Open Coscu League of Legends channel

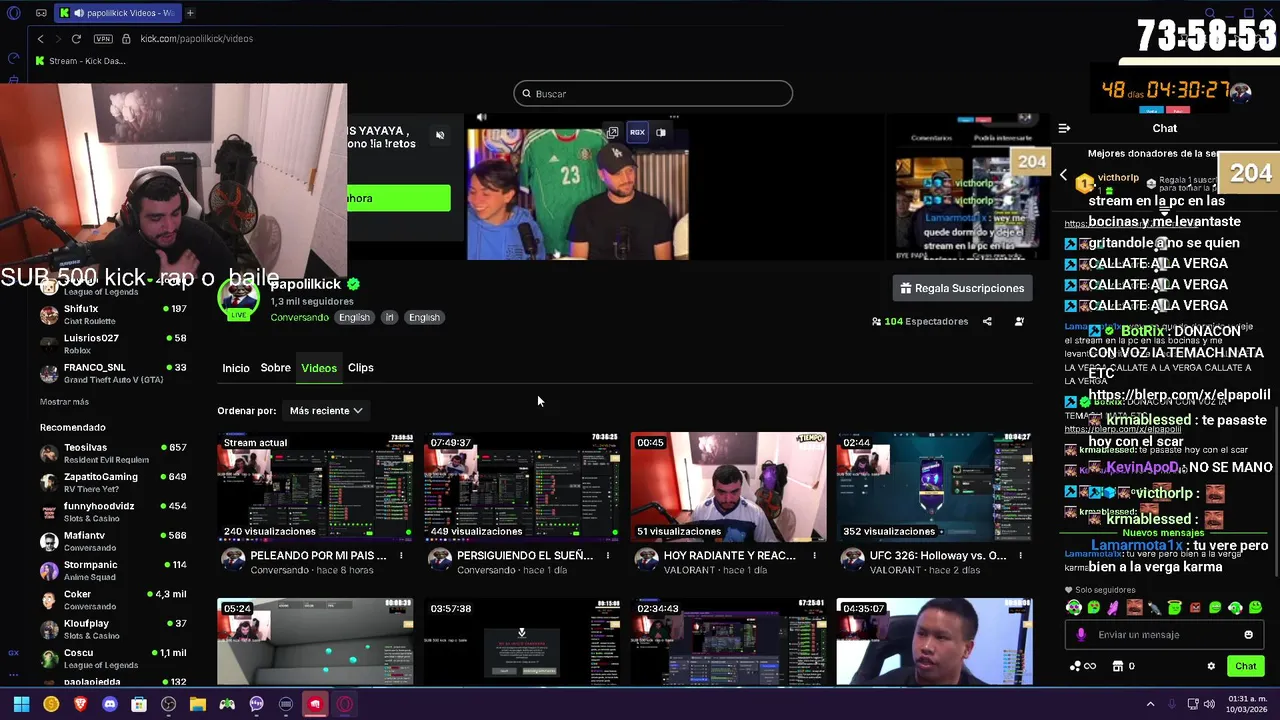(x=113, y=658)
